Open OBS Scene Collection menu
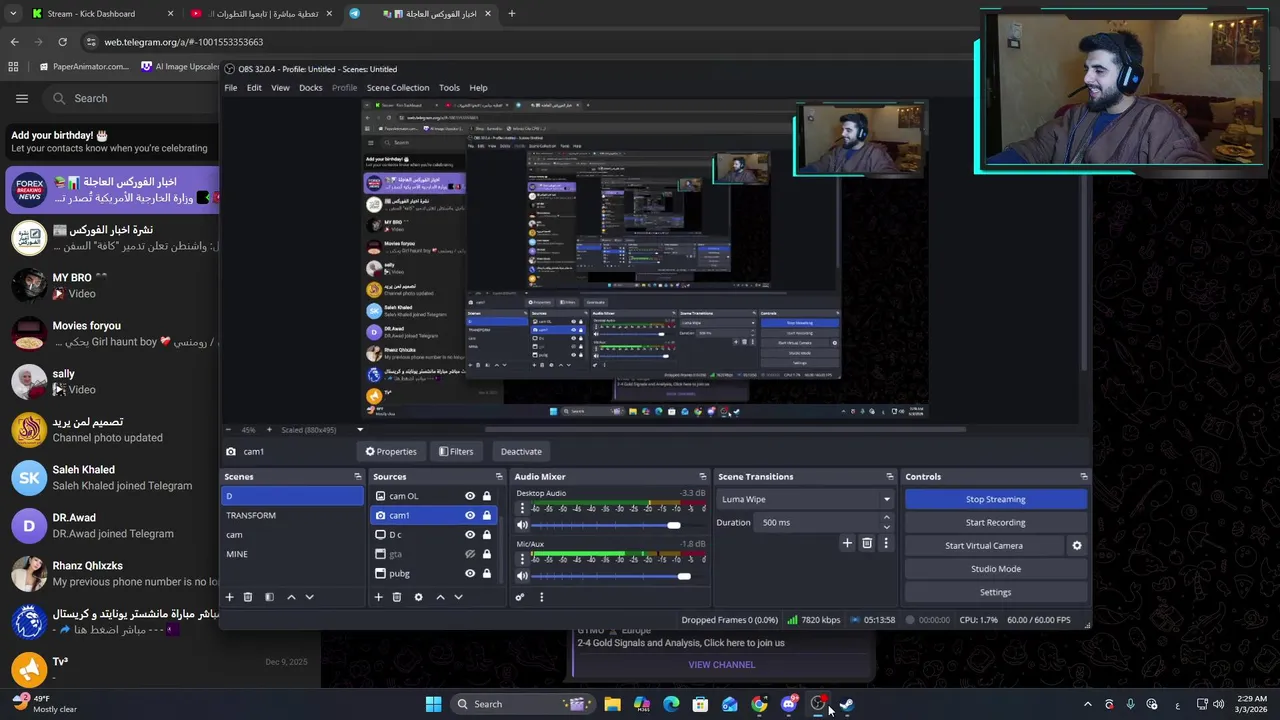The height and width of the screenshot is (720, 1280). [398, 88]
